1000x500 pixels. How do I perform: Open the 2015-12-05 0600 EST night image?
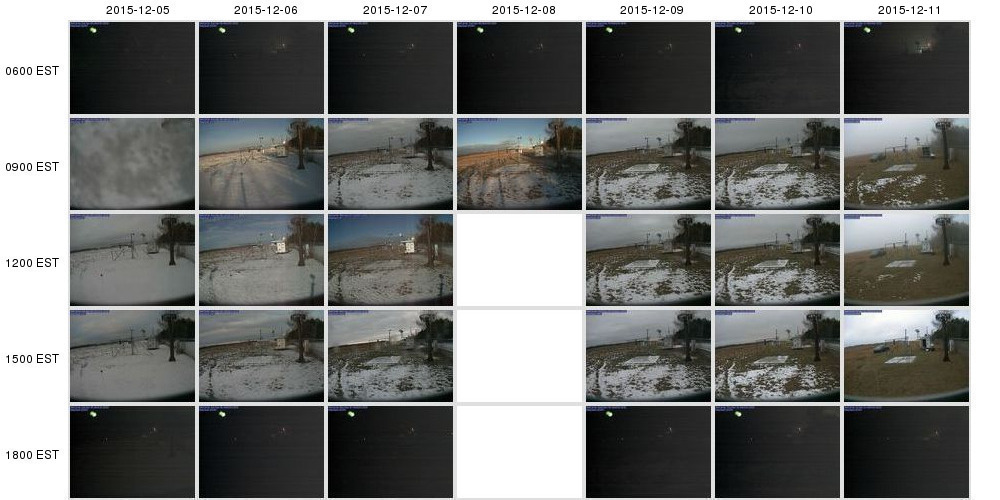click(132, 68)
